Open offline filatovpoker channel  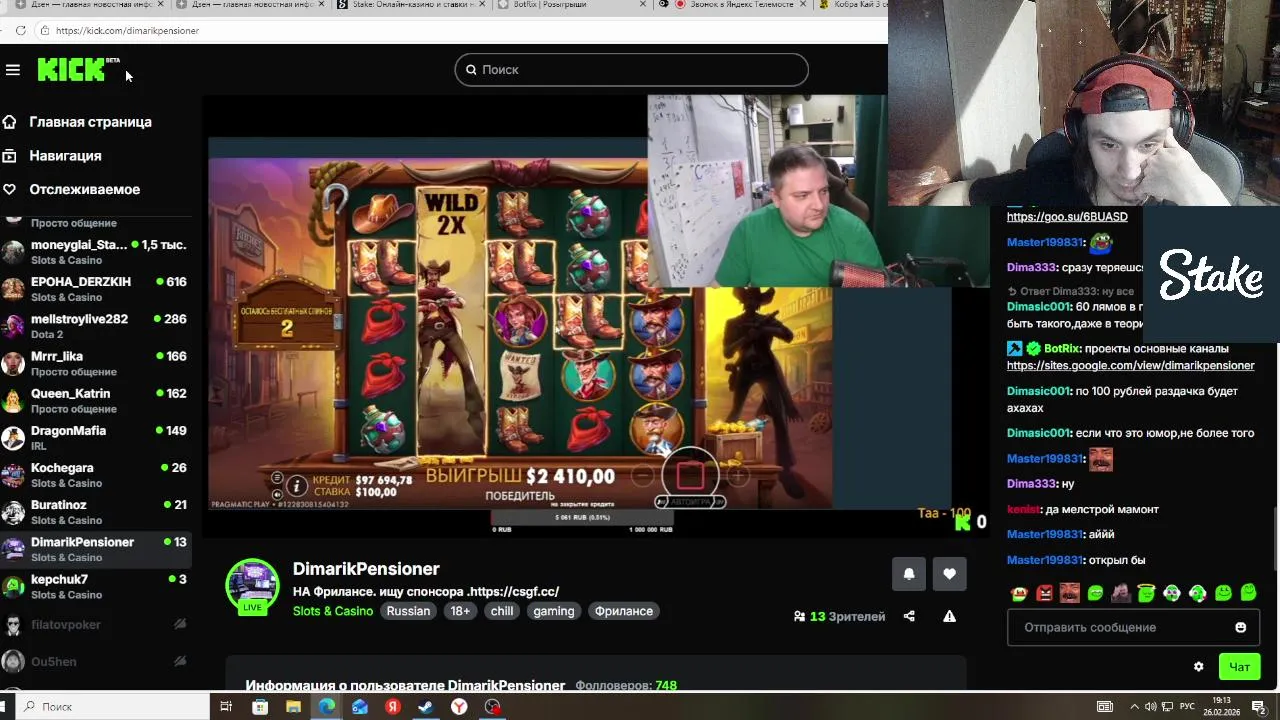coord(95,625)
